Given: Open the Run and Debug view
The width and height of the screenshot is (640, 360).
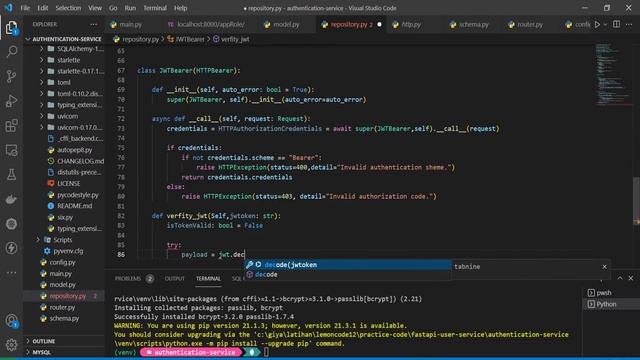Looking at the screenshot, I should (x=11, y=101).
